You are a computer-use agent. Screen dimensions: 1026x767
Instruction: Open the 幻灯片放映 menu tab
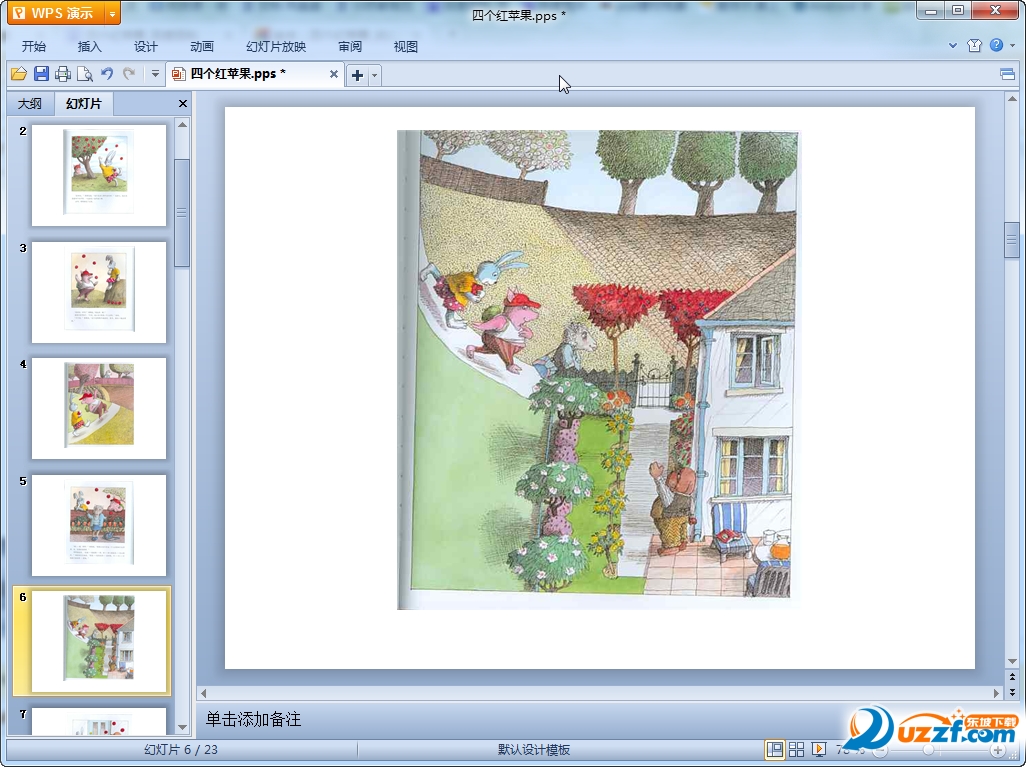click(276, 46)
